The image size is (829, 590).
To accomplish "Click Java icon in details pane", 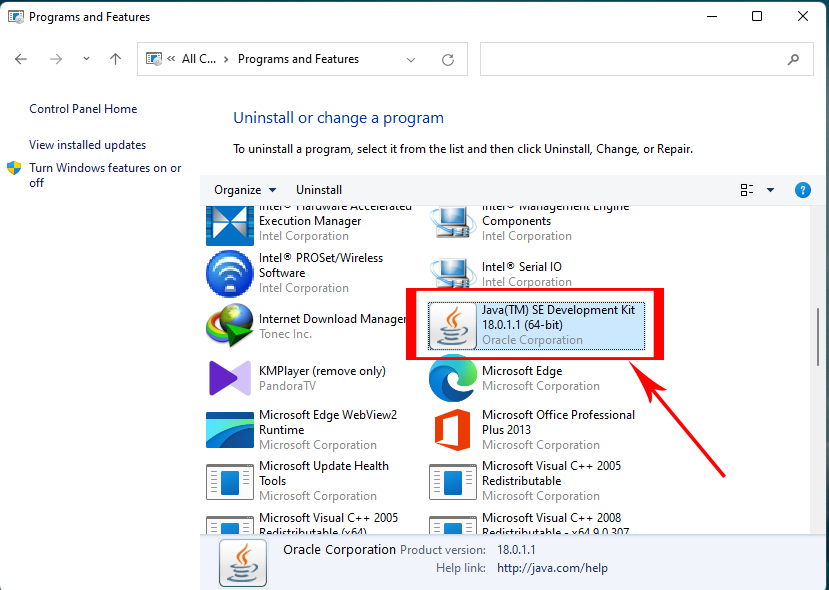I will tap(243, 563).
